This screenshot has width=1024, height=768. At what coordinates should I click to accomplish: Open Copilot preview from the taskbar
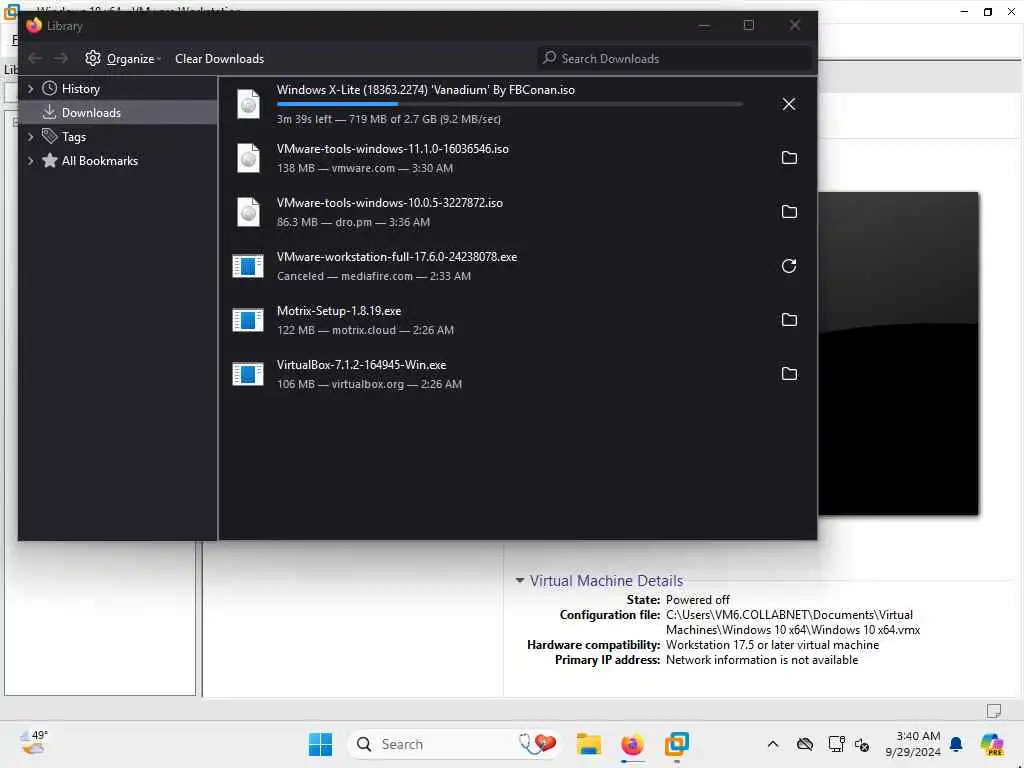click(x=991, y=744)
